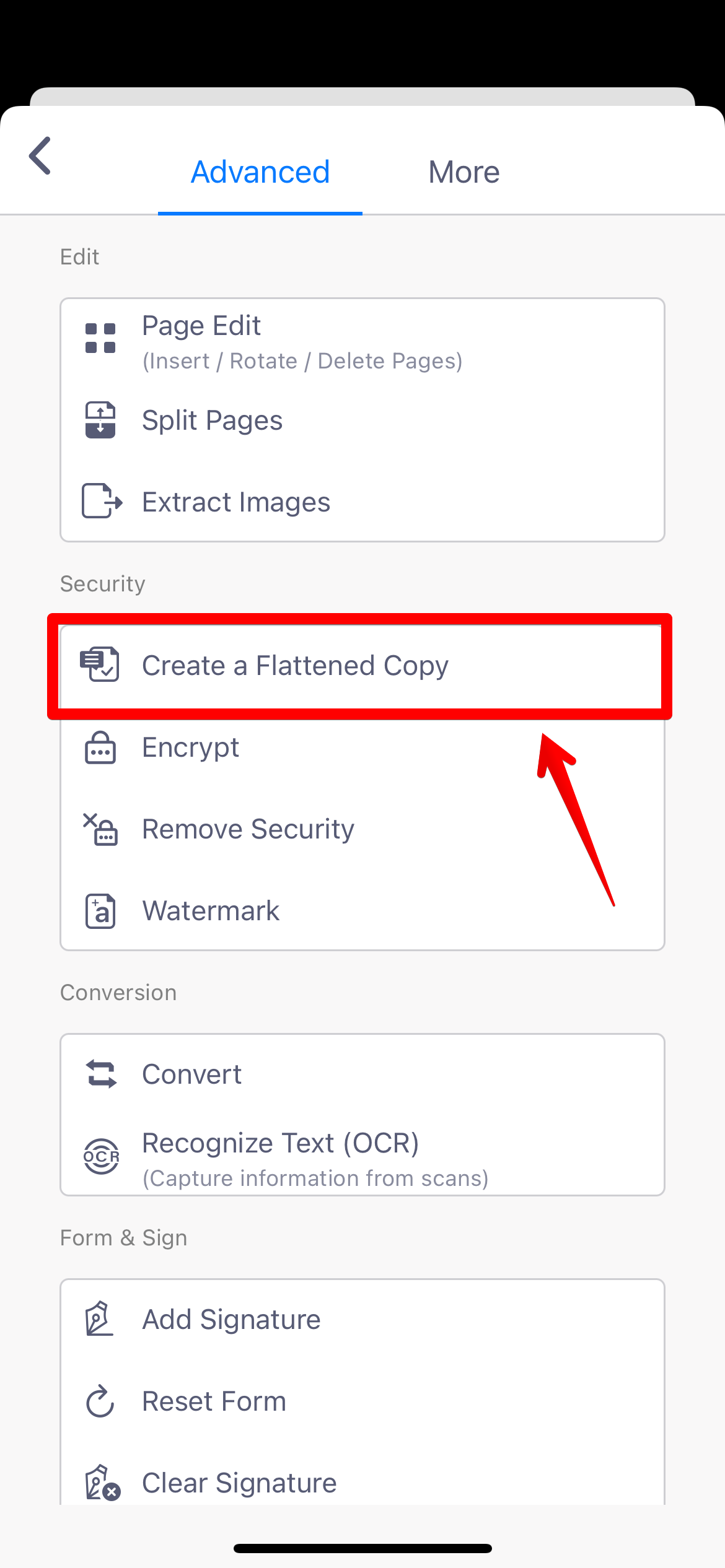The image size is (725, 1568).
Task: Tap the back chevron arrow
Action: click(x=40, y=156)
